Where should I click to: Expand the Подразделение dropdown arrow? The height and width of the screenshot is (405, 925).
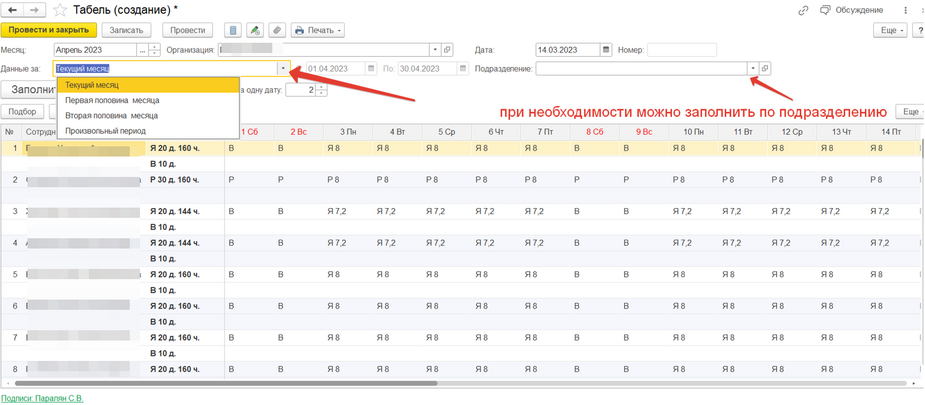tap(753, 69)
